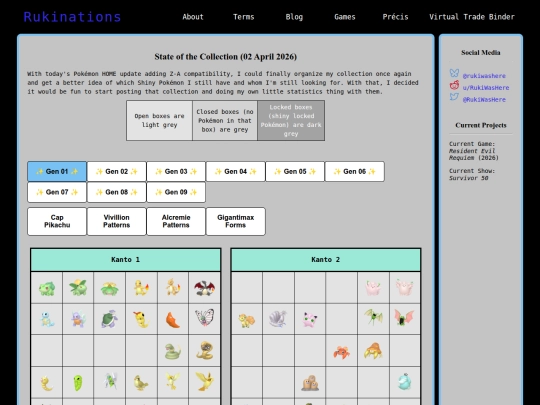Click the shiny Charmeleon sprite

click(x=173, y=287)
